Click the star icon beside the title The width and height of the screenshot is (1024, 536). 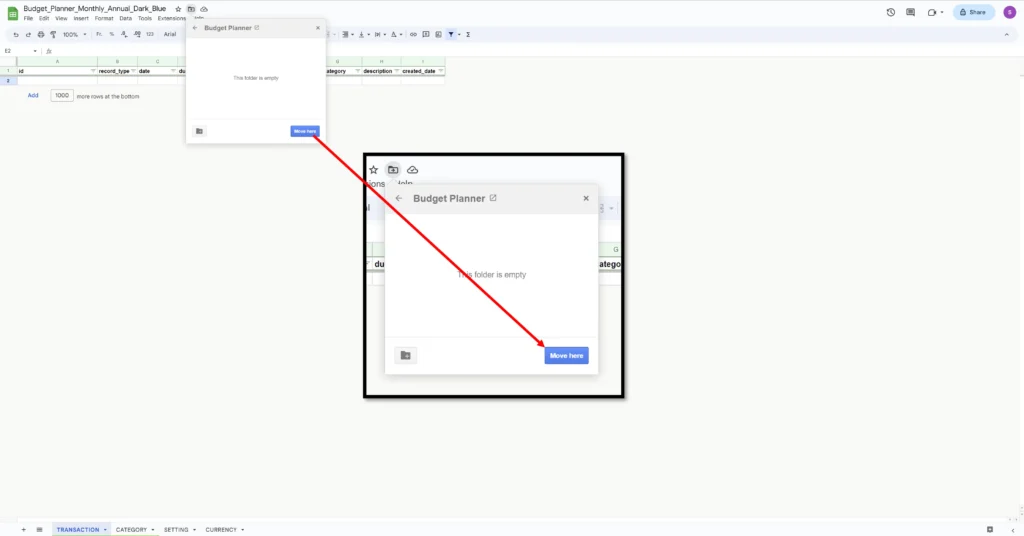point(179,9)
